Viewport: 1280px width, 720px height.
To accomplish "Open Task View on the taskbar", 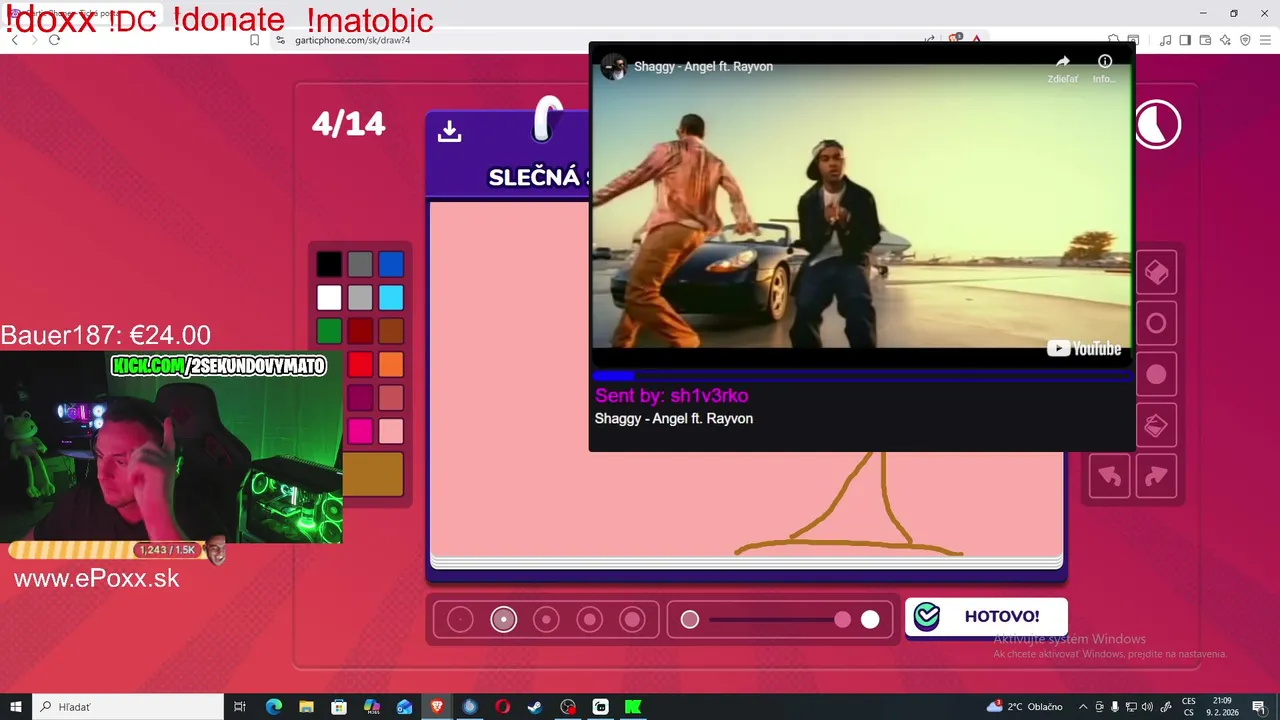I will click(240, 707).
